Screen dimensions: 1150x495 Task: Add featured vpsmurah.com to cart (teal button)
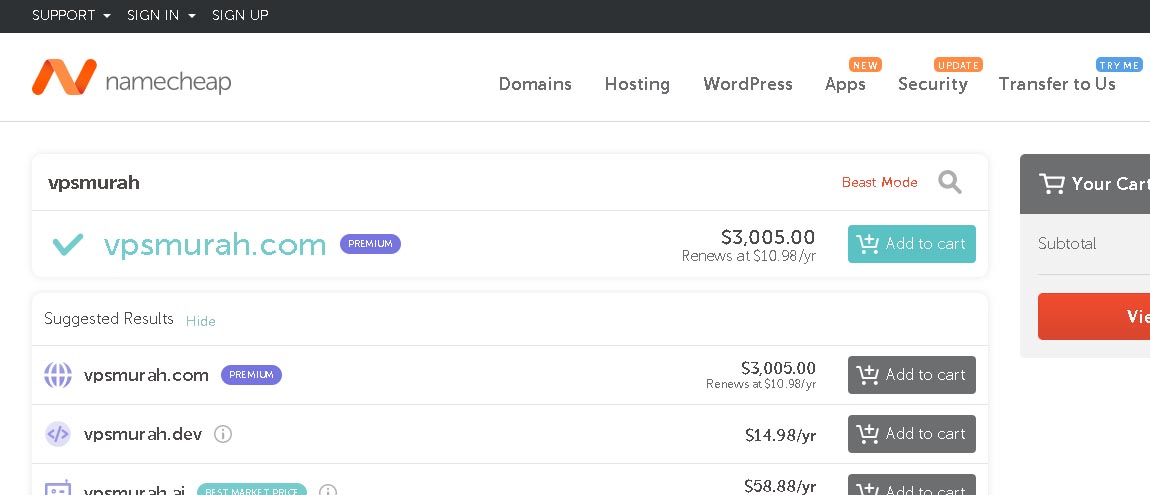click(x=912, y=244)
